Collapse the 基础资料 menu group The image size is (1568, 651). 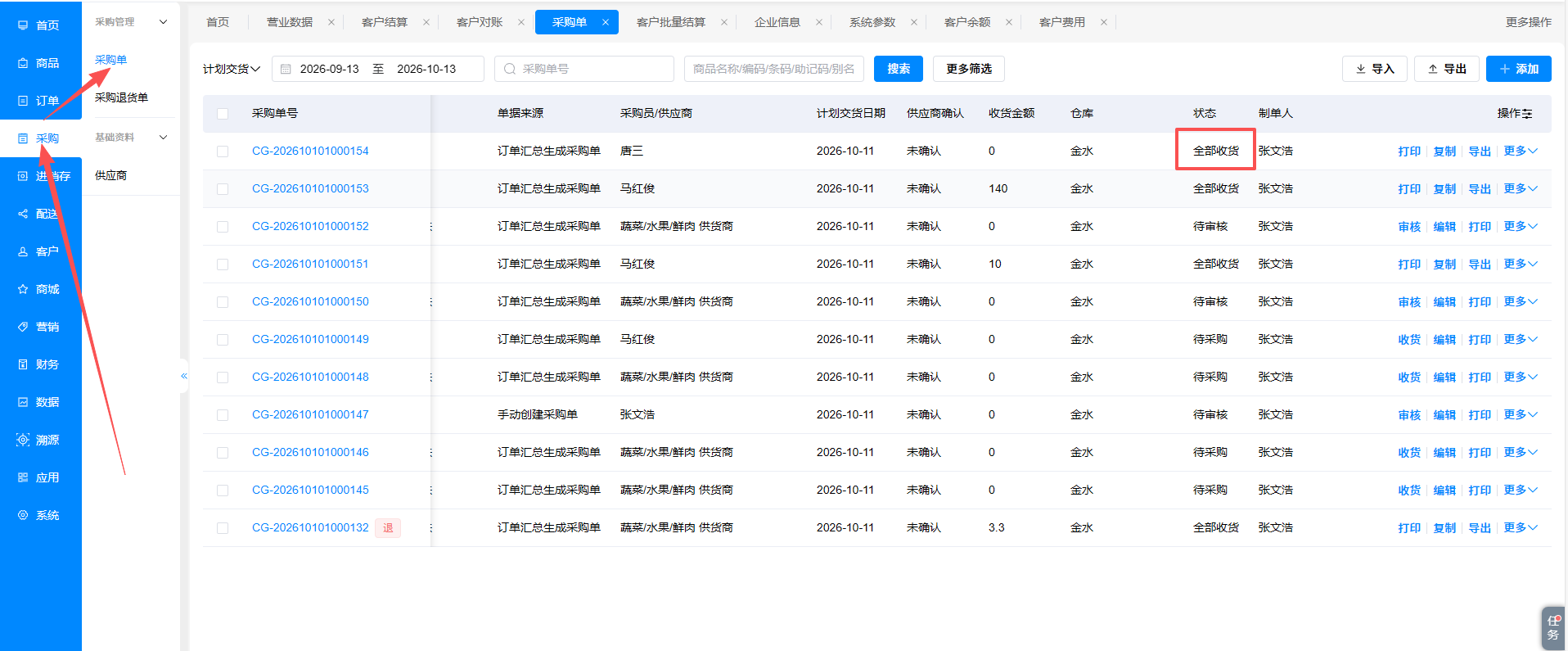coord(163,138)
